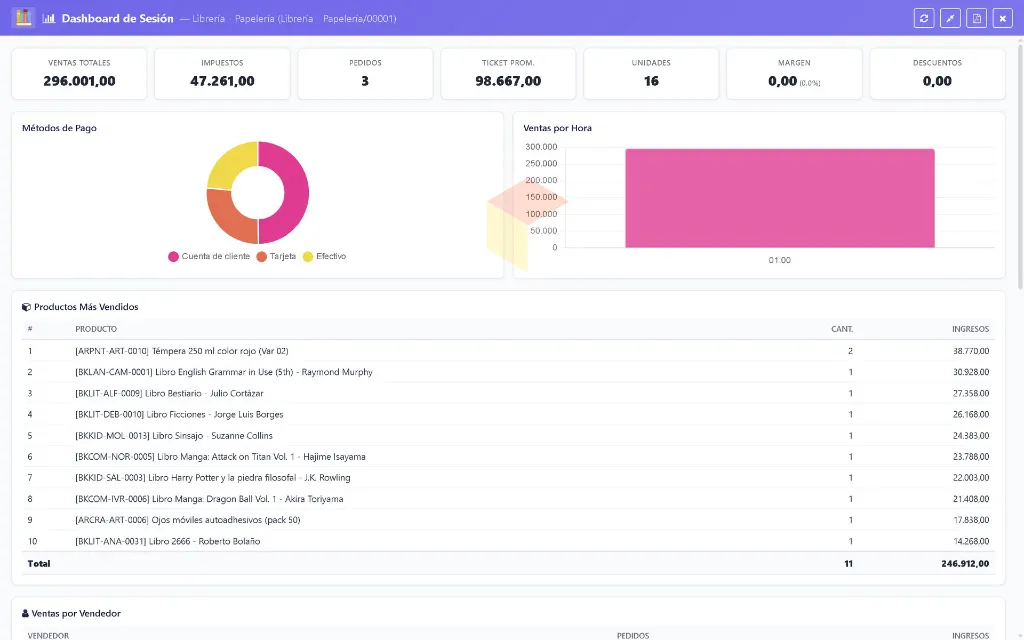Click the 01:00 sales bar in hourly chart
Screen dimensions: 1024x640
pyautogui.click(x=780, y=199)
